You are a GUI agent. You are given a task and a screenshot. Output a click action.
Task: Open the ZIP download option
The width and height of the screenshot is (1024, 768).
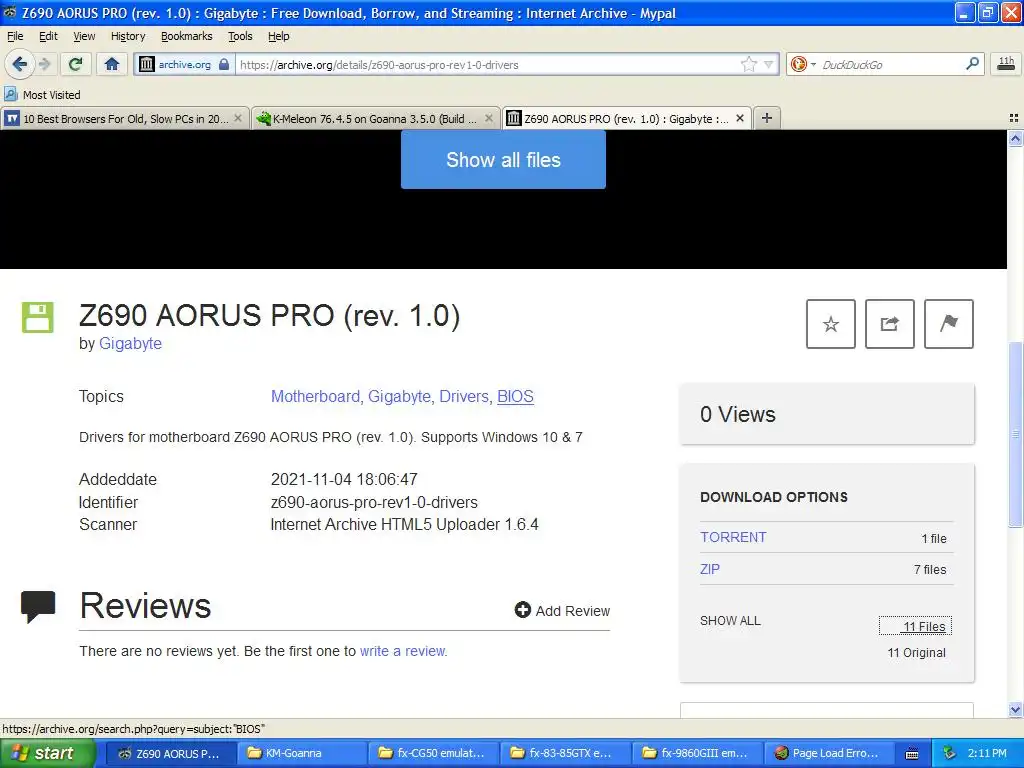(710, 569)
